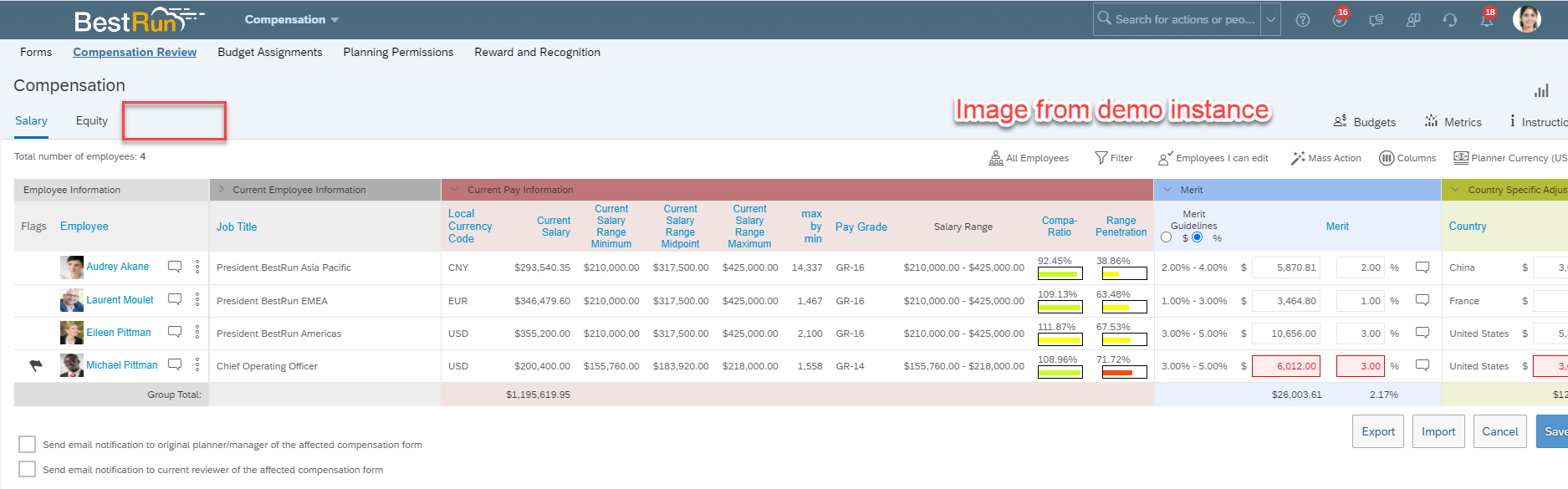The image size is (1568, 489).
Task: Open Reward and Recognition
Action: 538,52
